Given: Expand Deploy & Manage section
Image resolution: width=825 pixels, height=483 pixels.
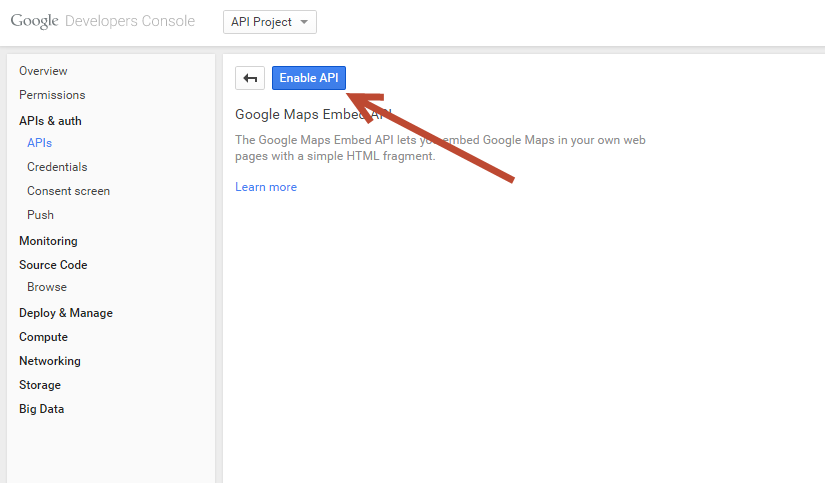Looking at the screenshot, I should 66,313.
